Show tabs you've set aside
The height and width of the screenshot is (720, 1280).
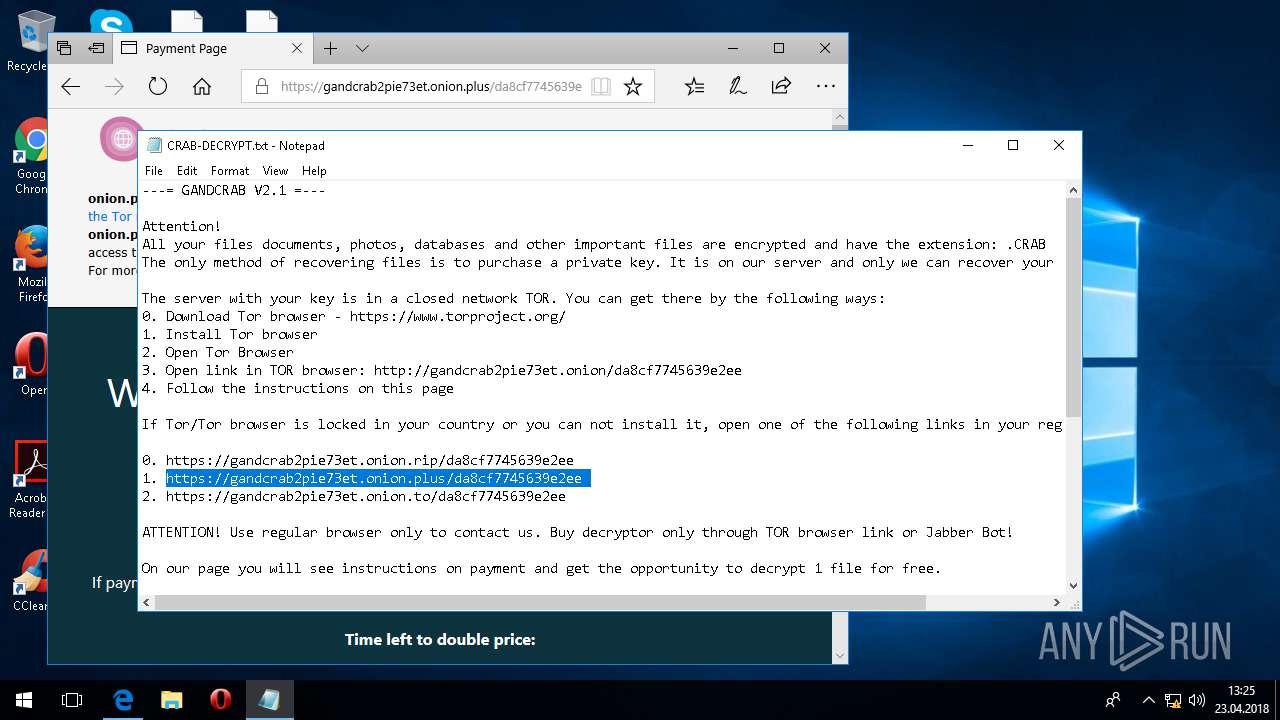pyautogui.click(x=65, y=48)
